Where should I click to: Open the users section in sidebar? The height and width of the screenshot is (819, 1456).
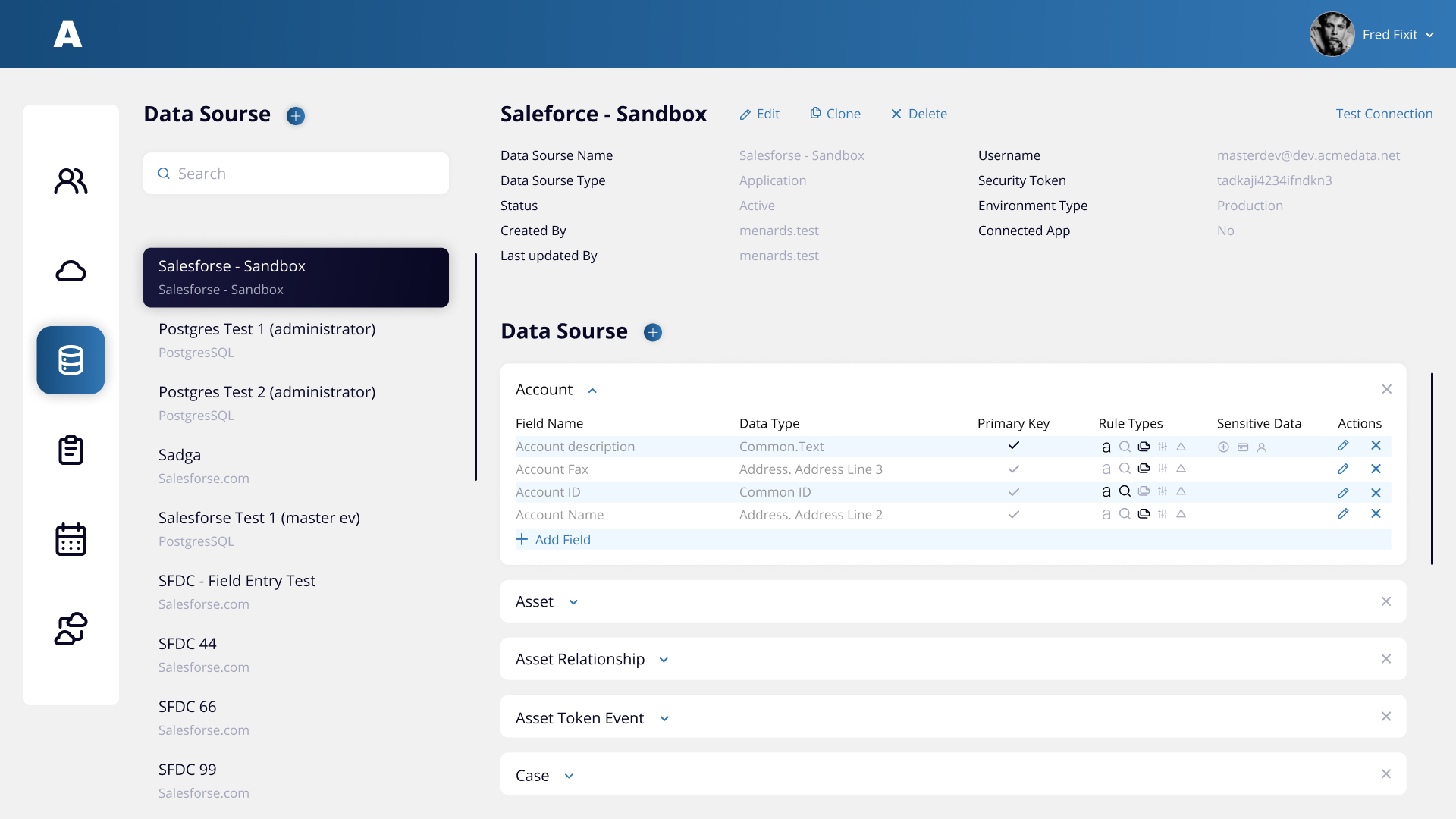[x=71, y=181]
